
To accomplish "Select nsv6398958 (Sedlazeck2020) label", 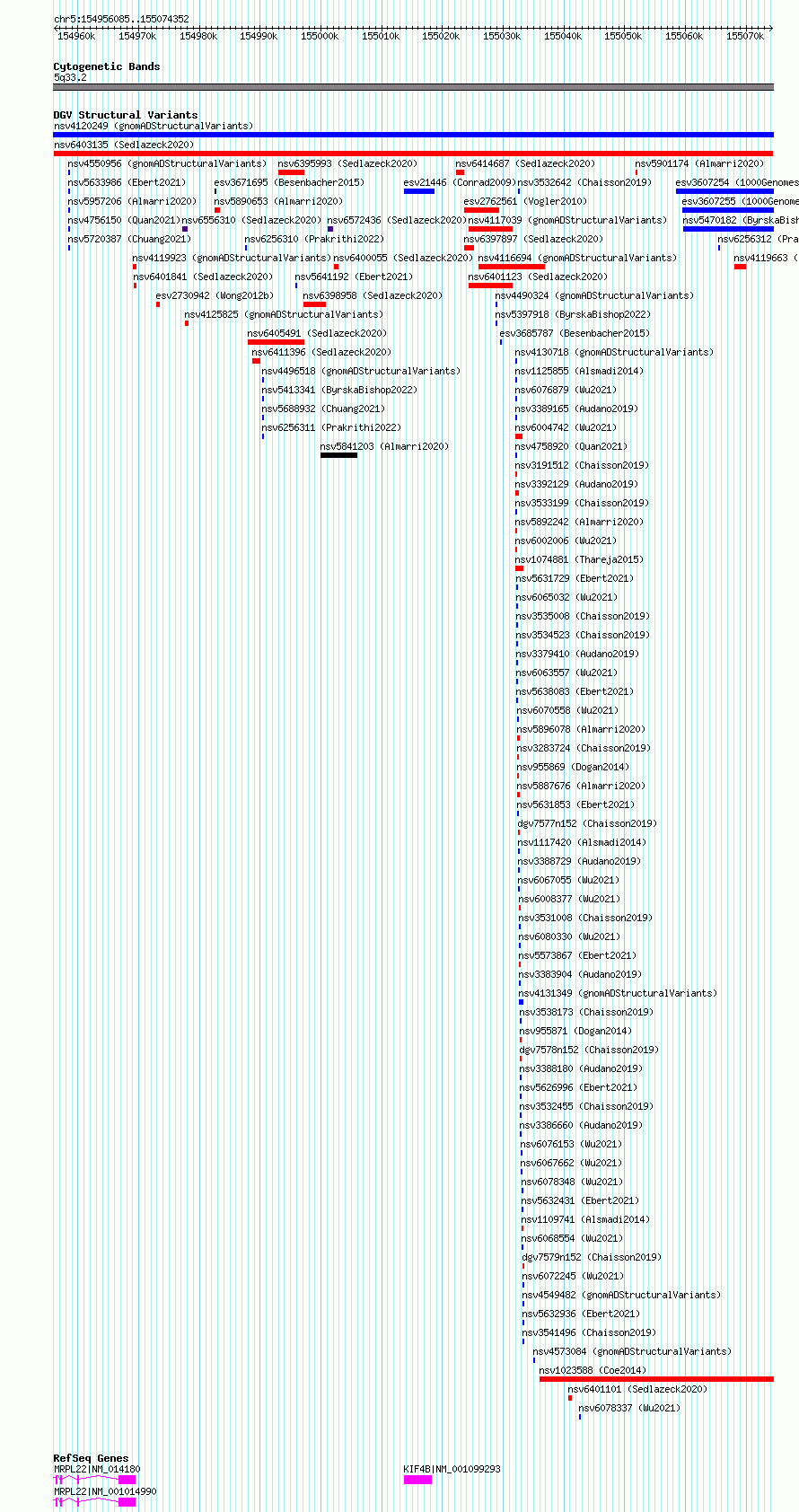I will point(373,295).
